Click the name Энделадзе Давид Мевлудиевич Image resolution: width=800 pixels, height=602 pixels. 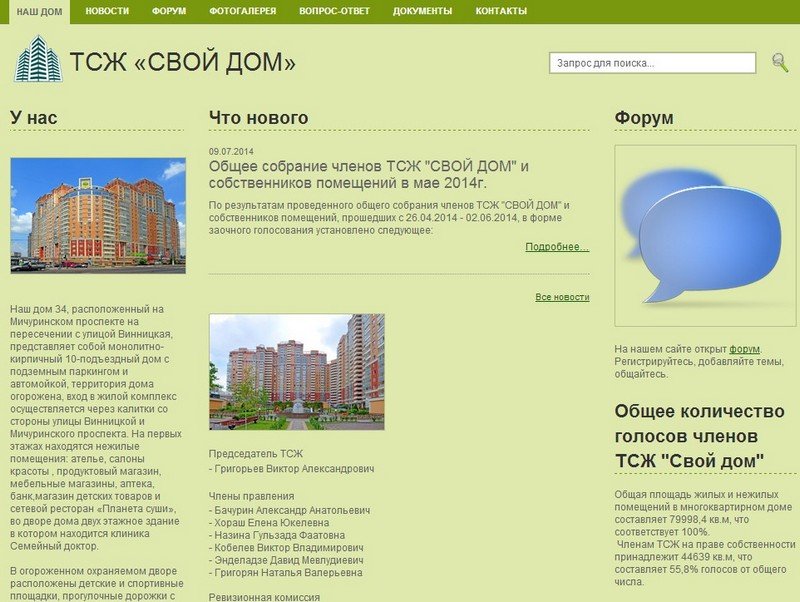pyautogui.click(x=289, y=560)
